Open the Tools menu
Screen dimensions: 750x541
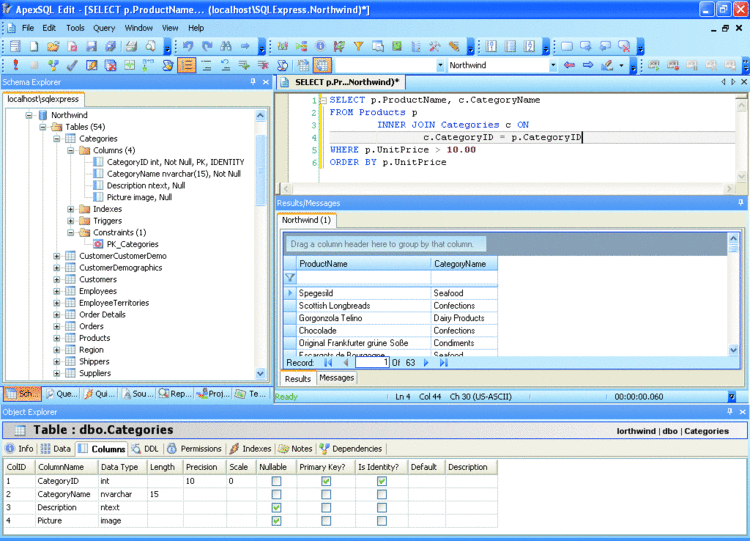pos(75,28)
